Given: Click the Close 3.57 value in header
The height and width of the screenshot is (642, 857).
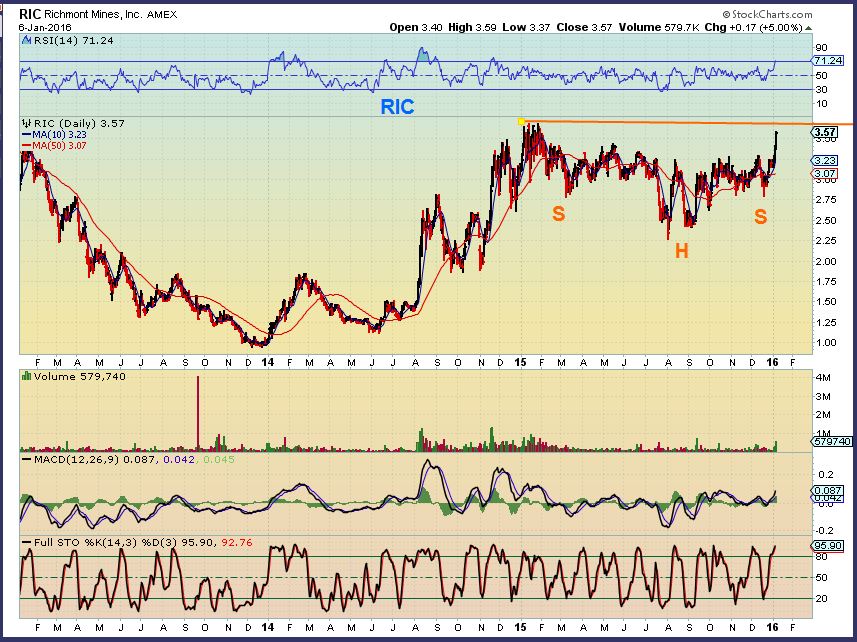Looking at the screenshot, I should pyautogui.click(x=584, y=27).
